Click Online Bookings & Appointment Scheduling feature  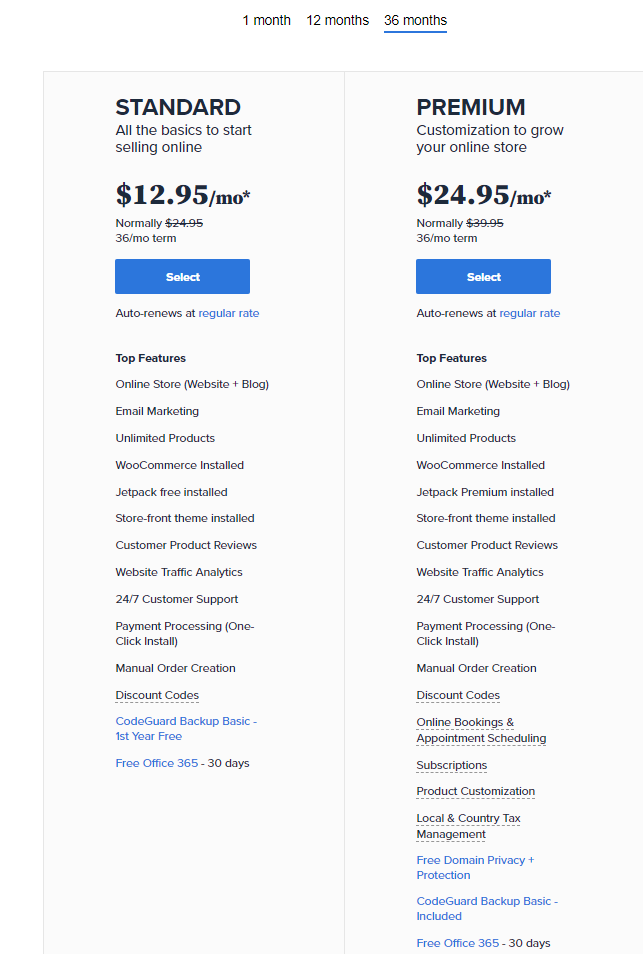481,730
